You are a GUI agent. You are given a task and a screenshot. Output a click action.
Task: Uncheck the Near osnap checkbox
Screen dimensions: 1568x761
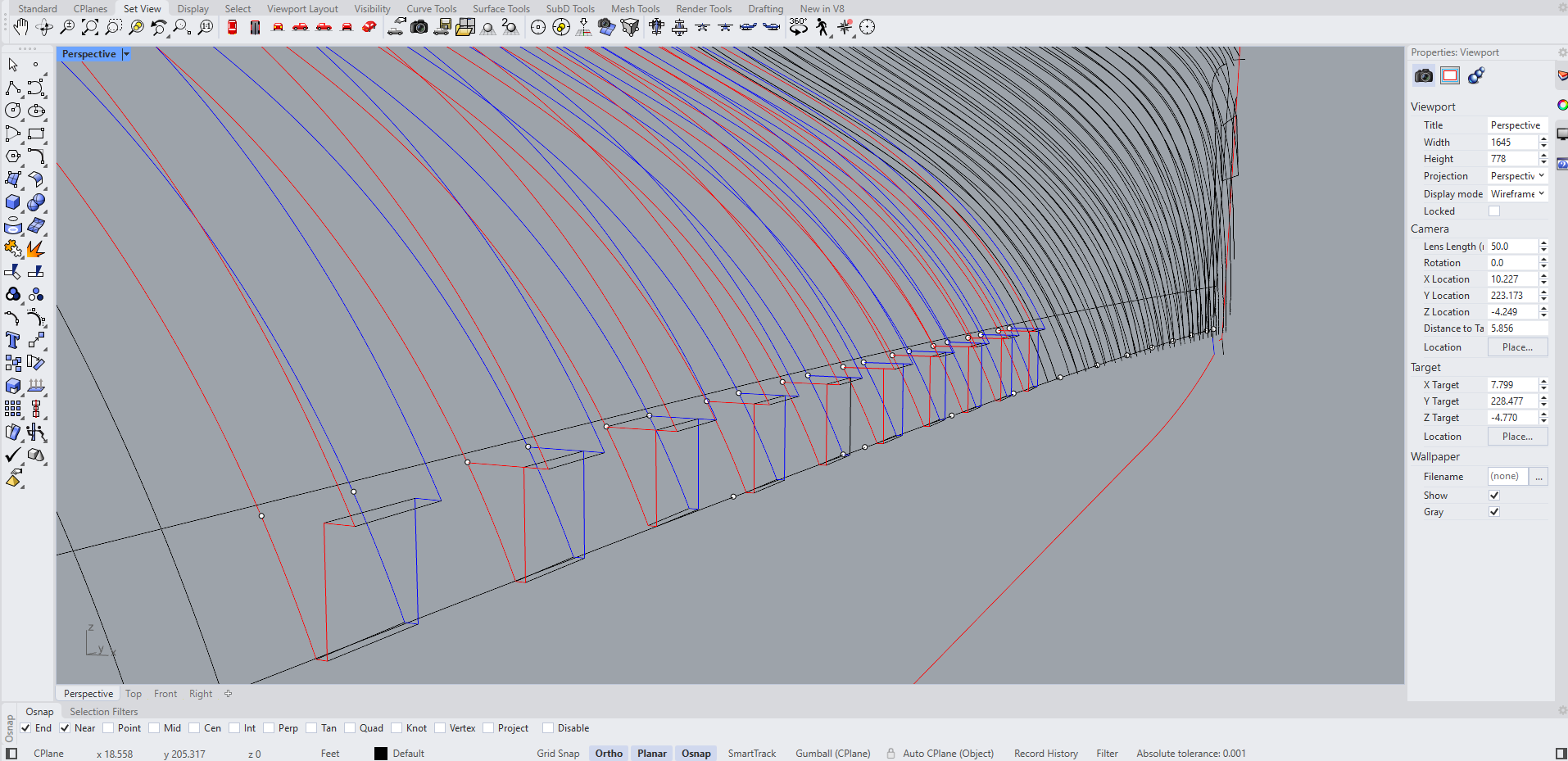click(65, 728)
